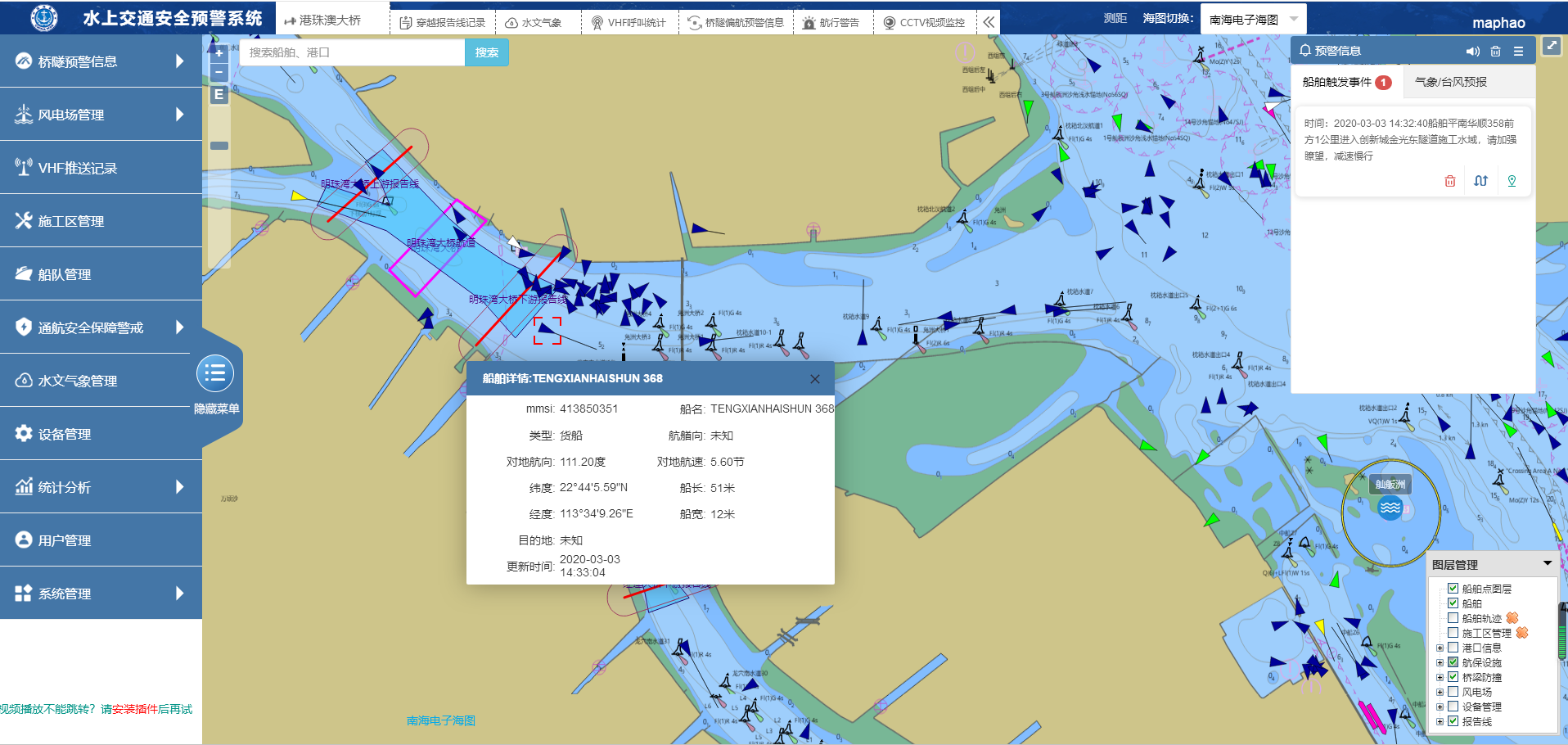Delete the ship alert with red trash icon
The width and height of the screenshot is (1568, 745).
[1449, 181]
